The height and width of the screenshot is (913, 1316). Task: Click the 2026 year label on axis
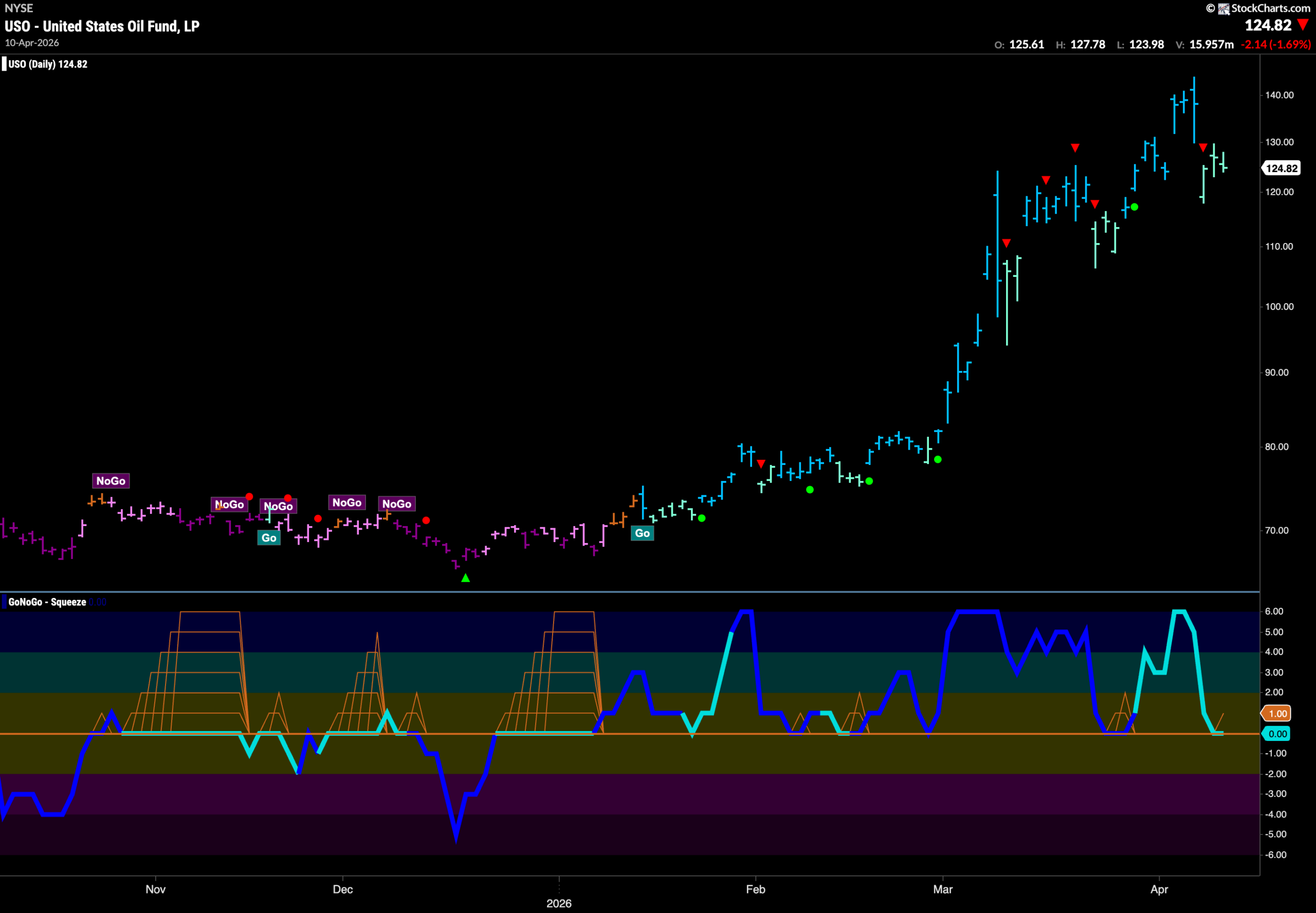coord(559,903)
